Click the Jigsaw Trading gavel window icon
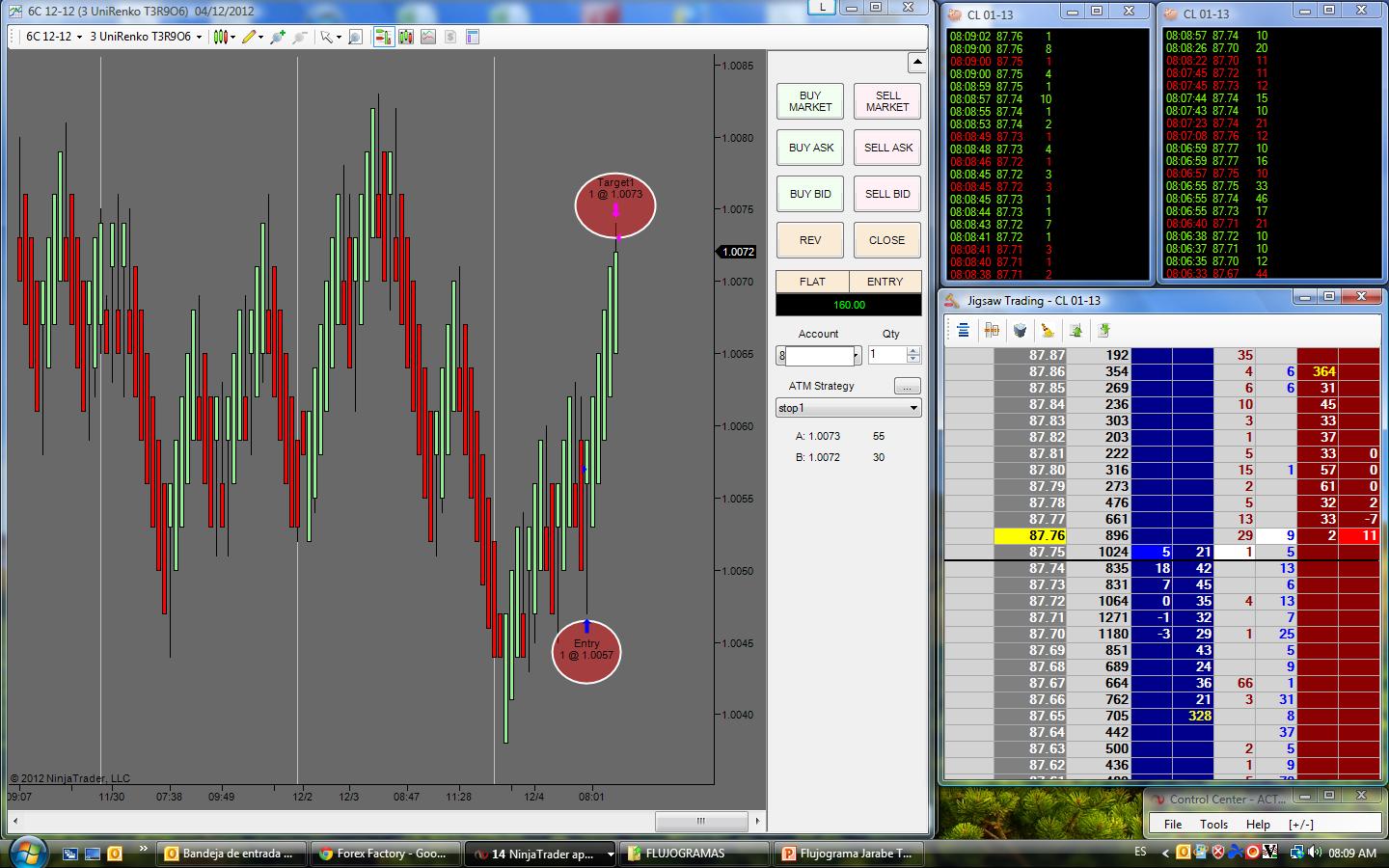1389x868 pixels. (953, 300)
